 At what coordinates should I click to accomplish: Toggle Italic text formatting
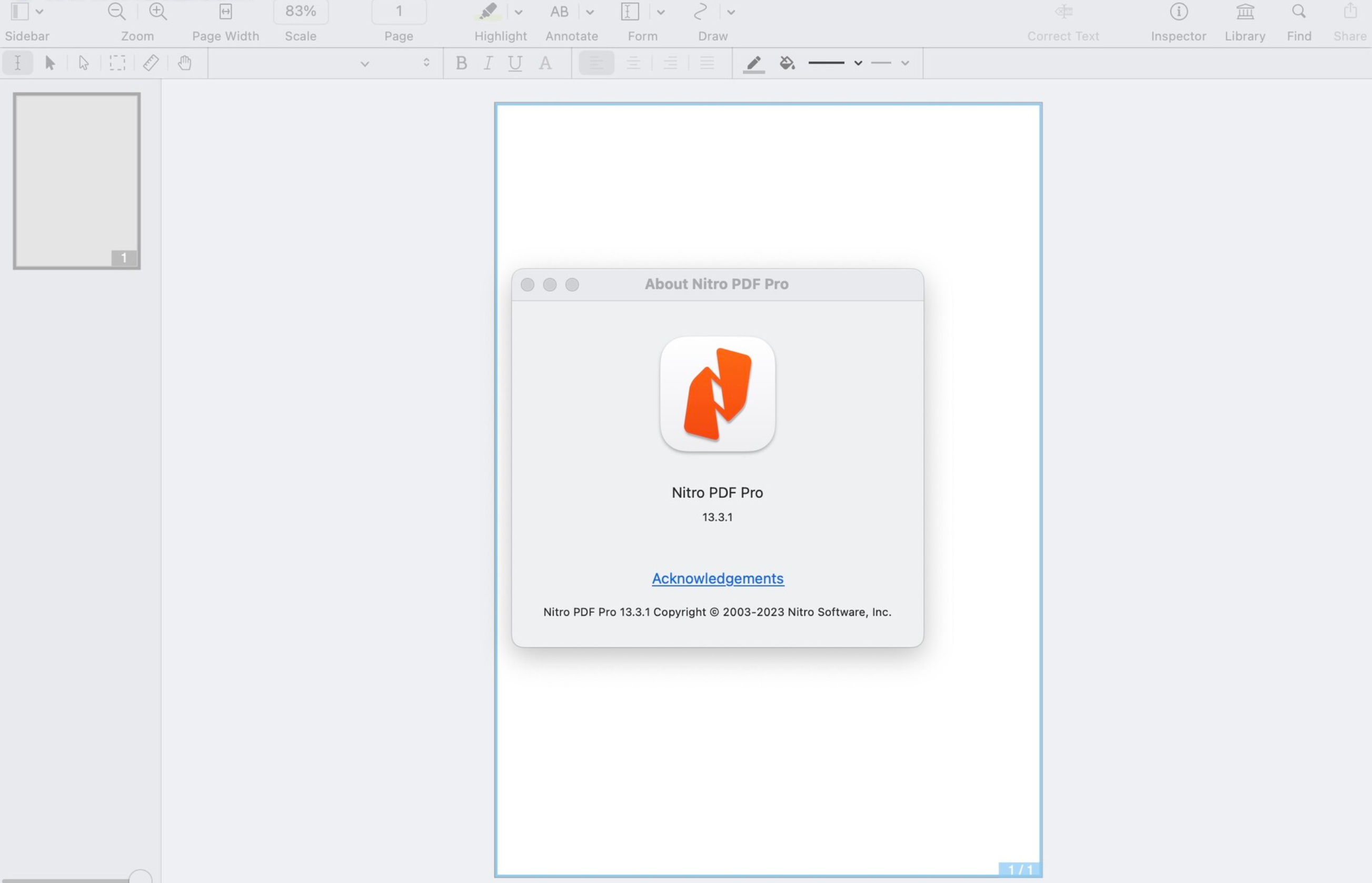coord(487,62)
